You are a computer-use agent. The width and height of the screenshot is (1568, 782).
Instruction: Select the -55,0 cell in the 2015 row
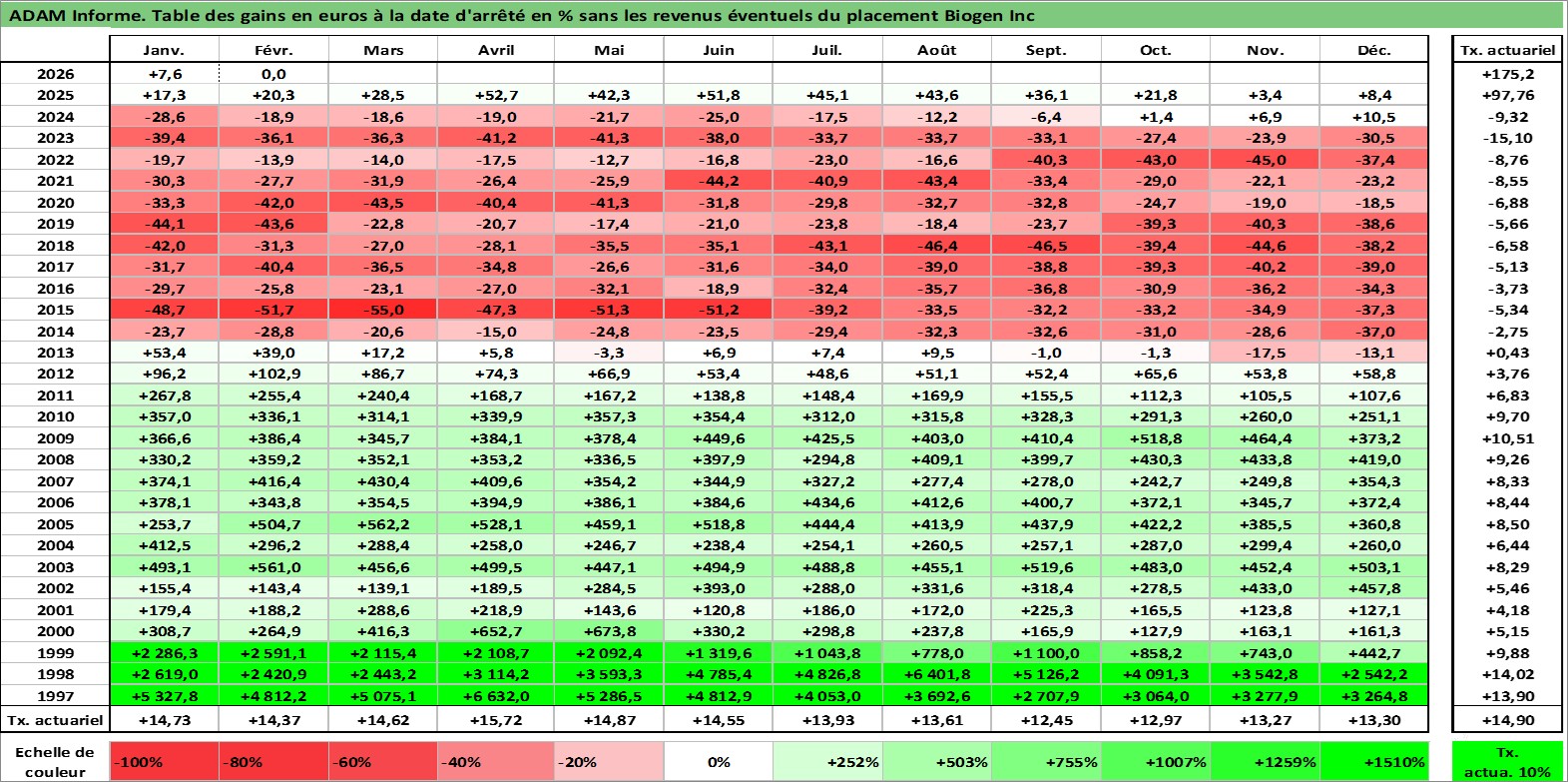coord(383,310)
